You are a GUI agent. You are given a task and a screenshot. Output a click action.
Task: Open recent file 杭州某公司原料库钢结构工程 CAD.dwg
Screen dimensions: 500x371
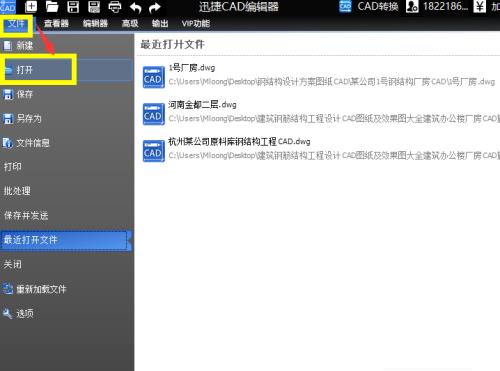pos(239,142)
